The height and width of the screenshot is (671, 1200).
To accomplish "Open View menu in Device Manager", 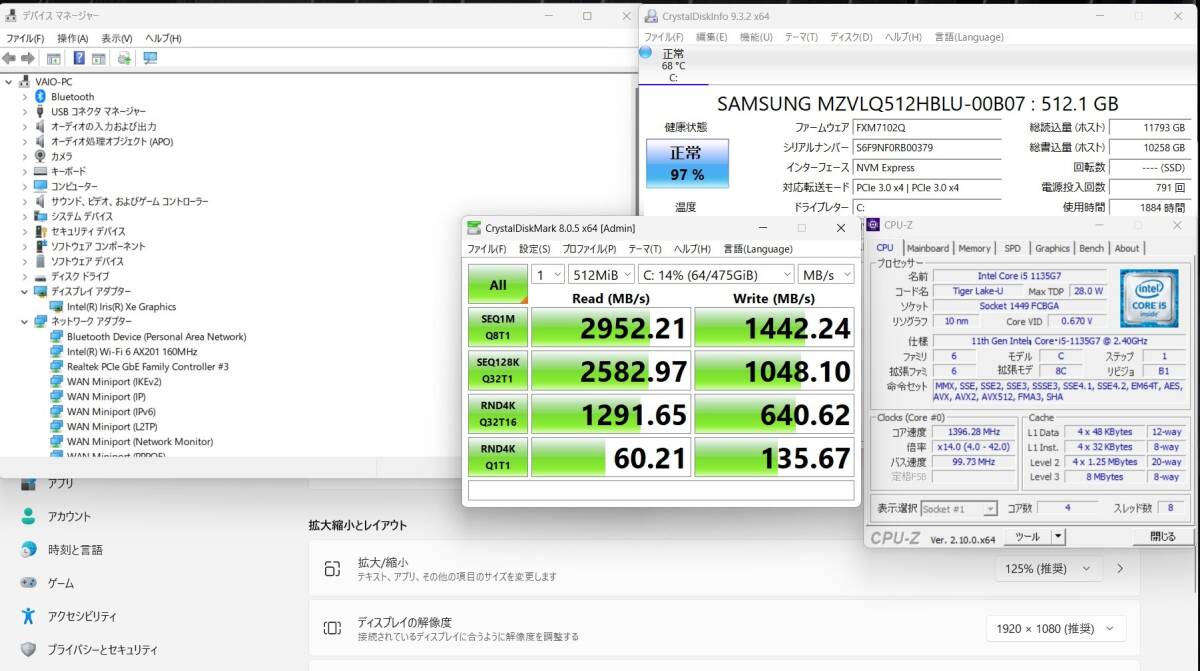I will click(117, 38).
